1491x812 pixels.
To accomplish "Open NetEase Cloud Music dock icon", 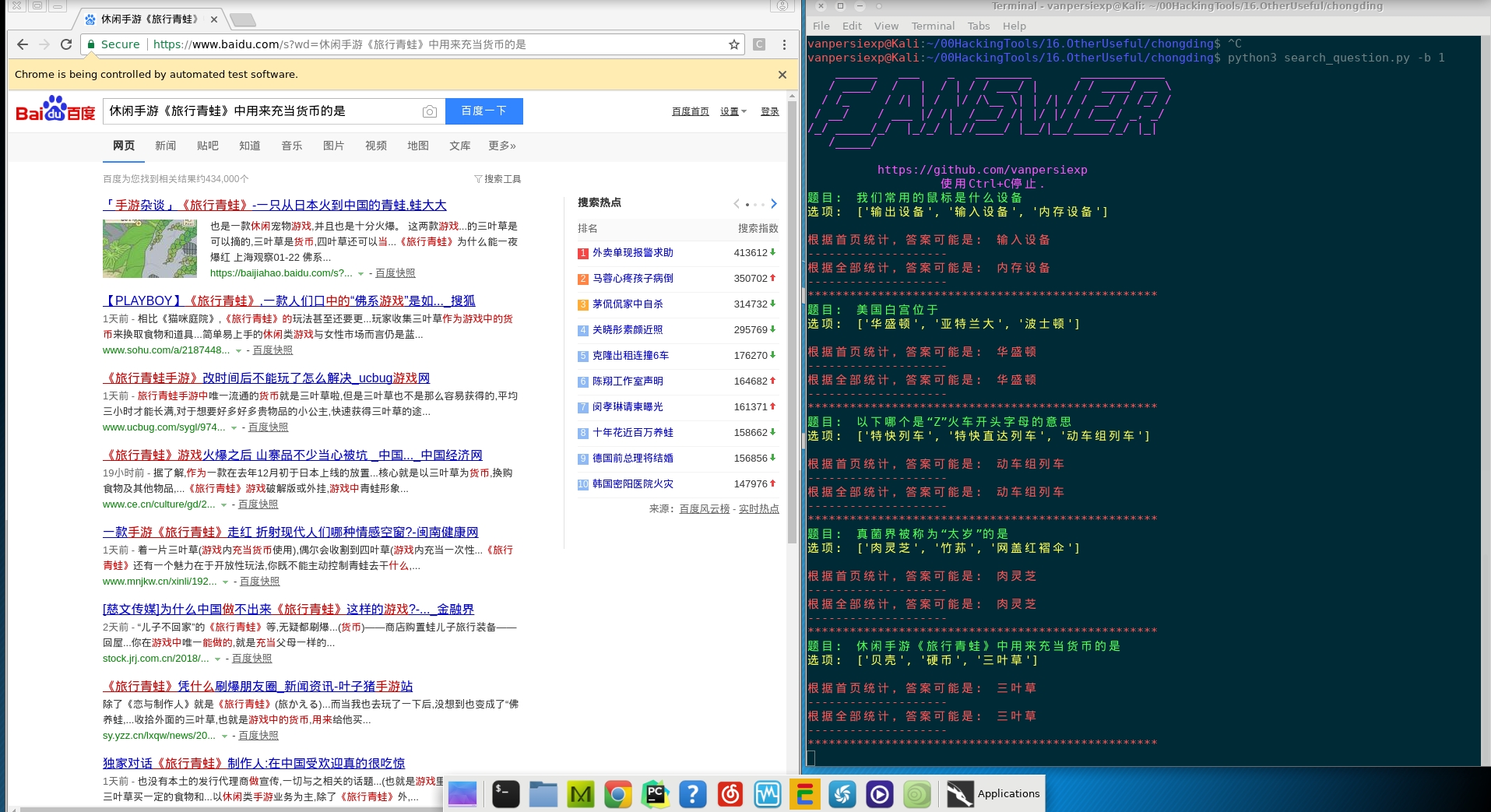I will click(730, 794).
